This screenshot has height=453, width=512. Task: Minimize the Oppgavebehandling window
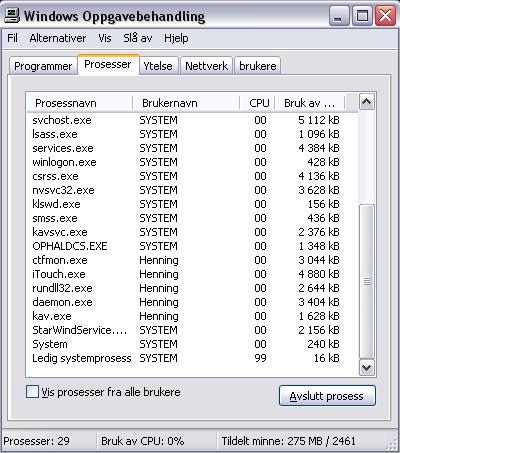pyautogui.click(x=339, y=16)
